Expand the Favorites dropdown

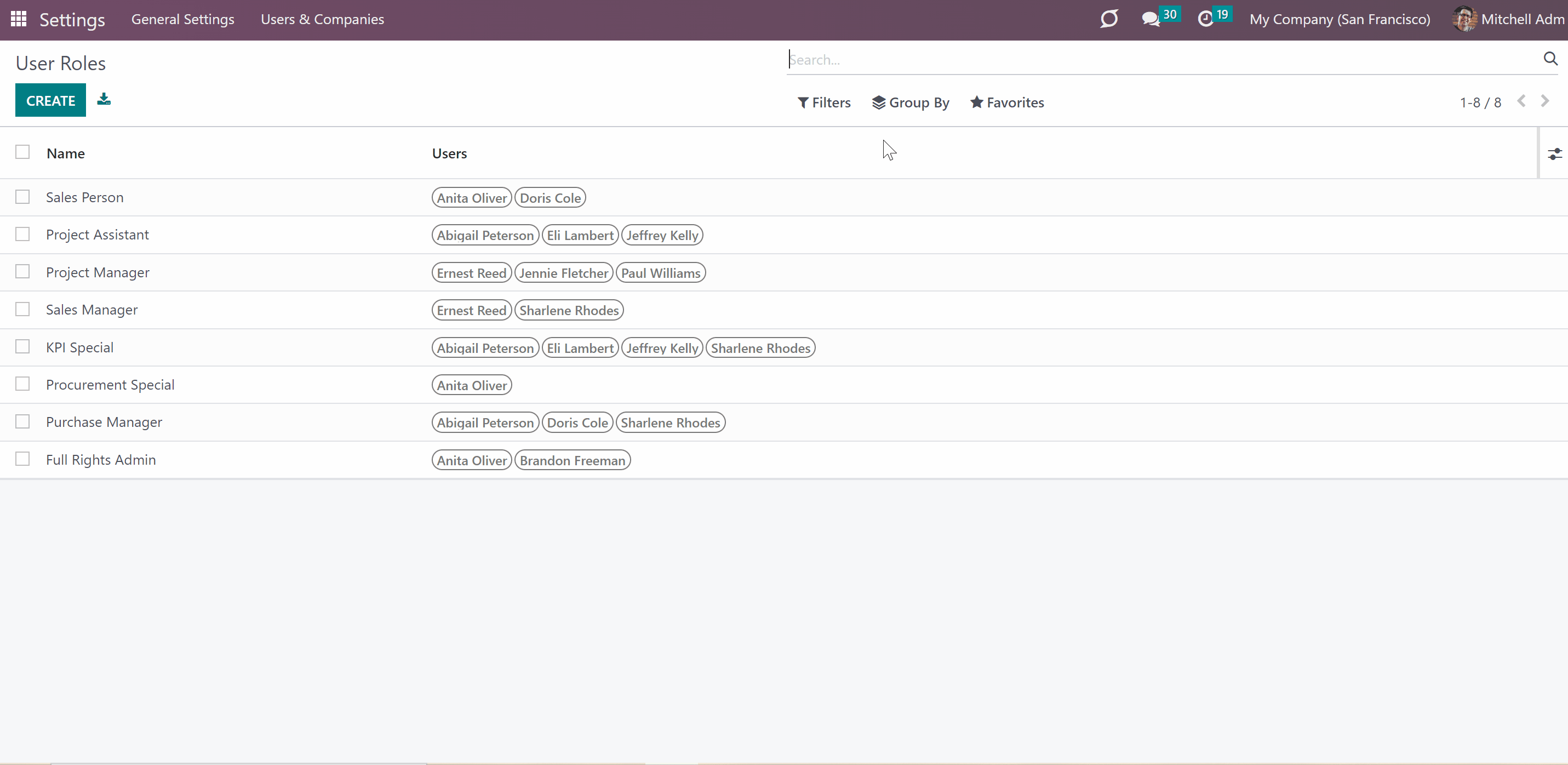[x=1008, y=102]
